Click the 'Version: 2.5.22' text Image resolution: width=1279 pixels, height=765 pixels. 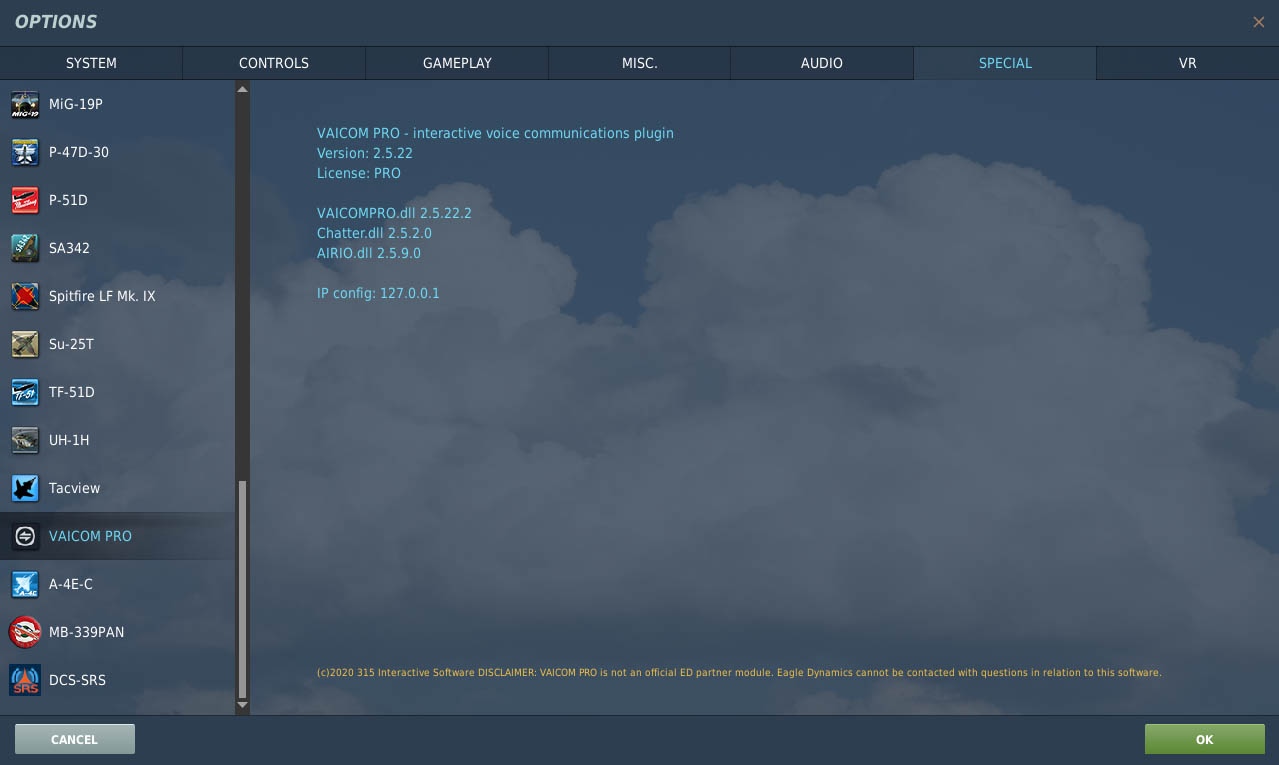pos(365,153)
